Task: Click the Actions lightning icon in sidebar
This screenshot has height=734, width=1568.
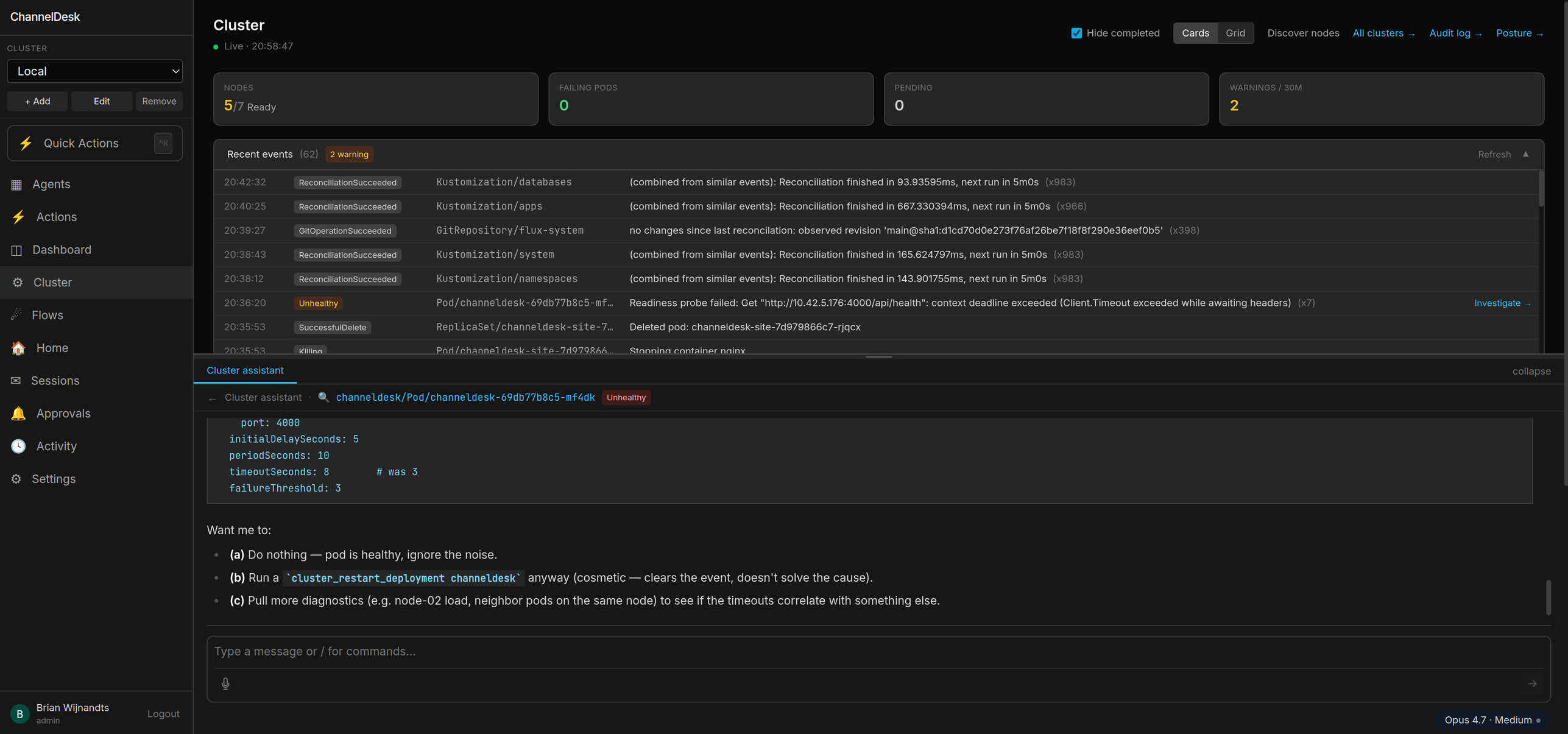Action: (18, 217)
